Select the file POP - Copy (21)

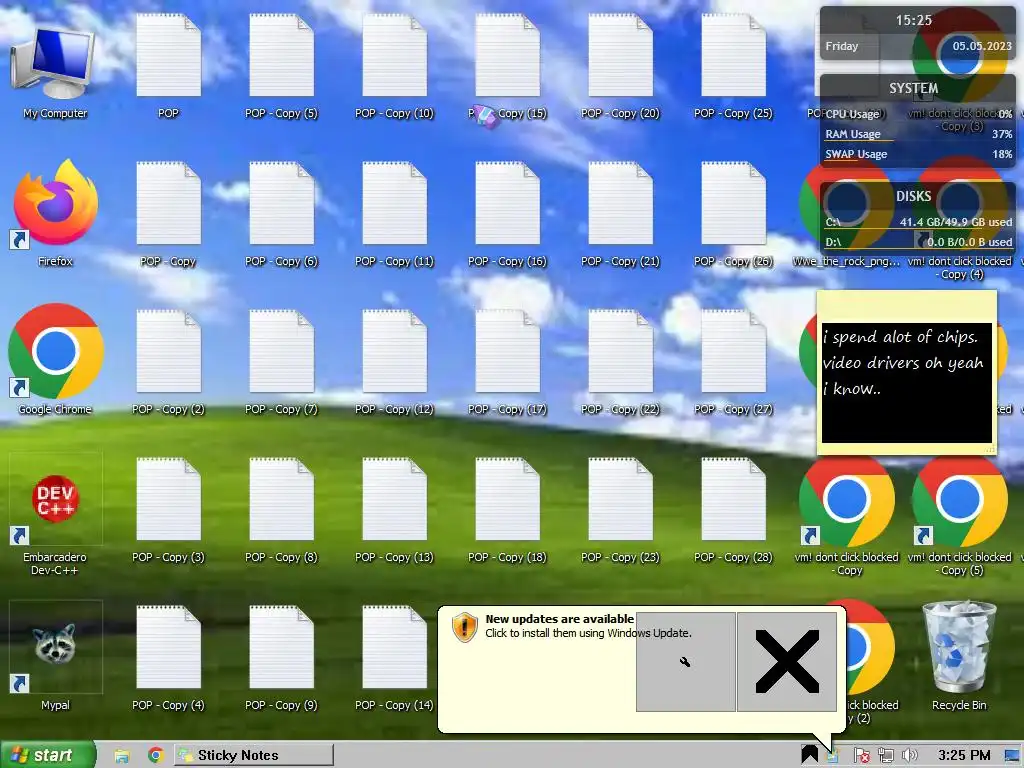[x=620, y=214]
